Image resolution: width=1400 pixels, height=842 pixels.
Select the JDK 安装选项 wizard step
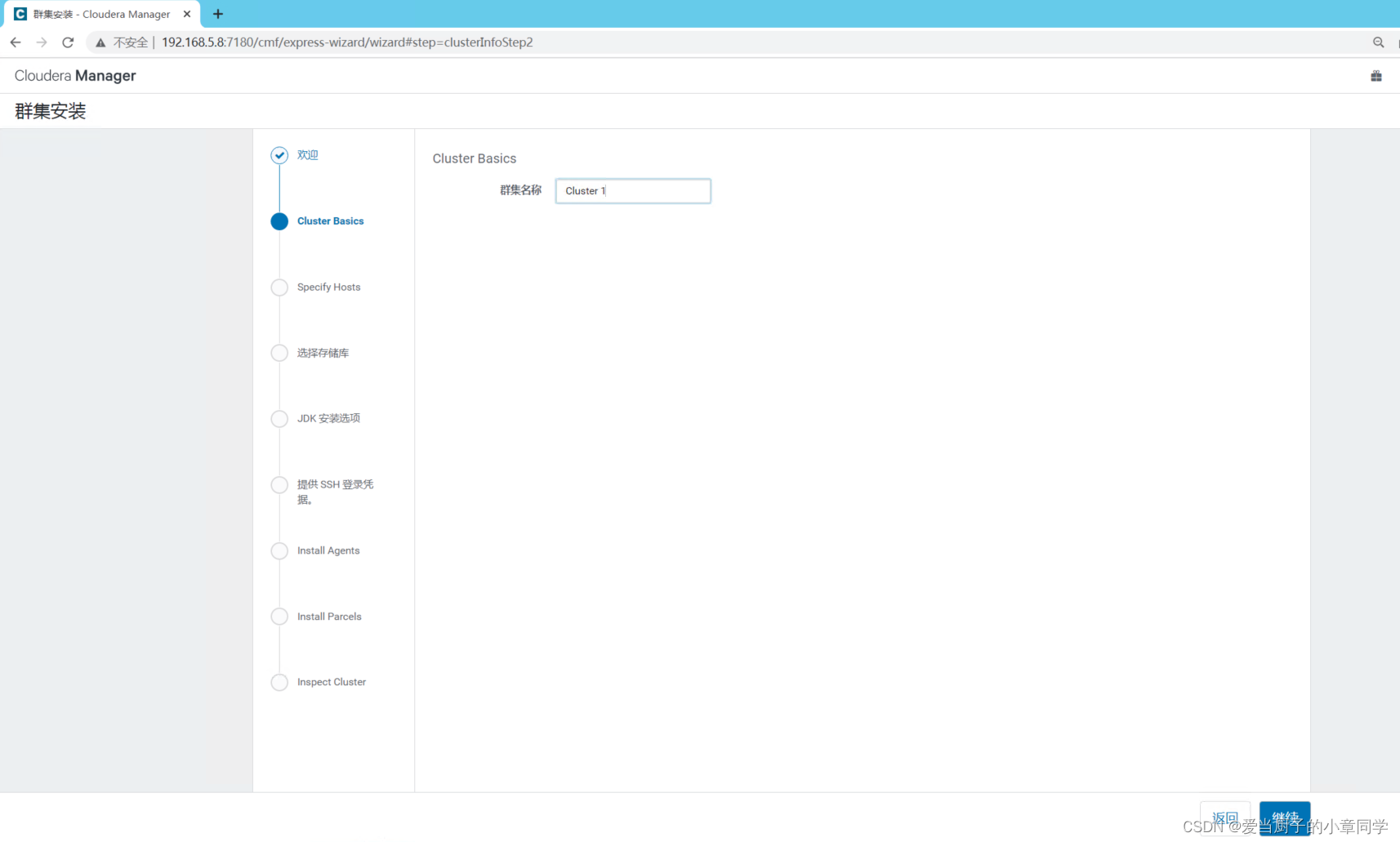(x=329, y=419)
